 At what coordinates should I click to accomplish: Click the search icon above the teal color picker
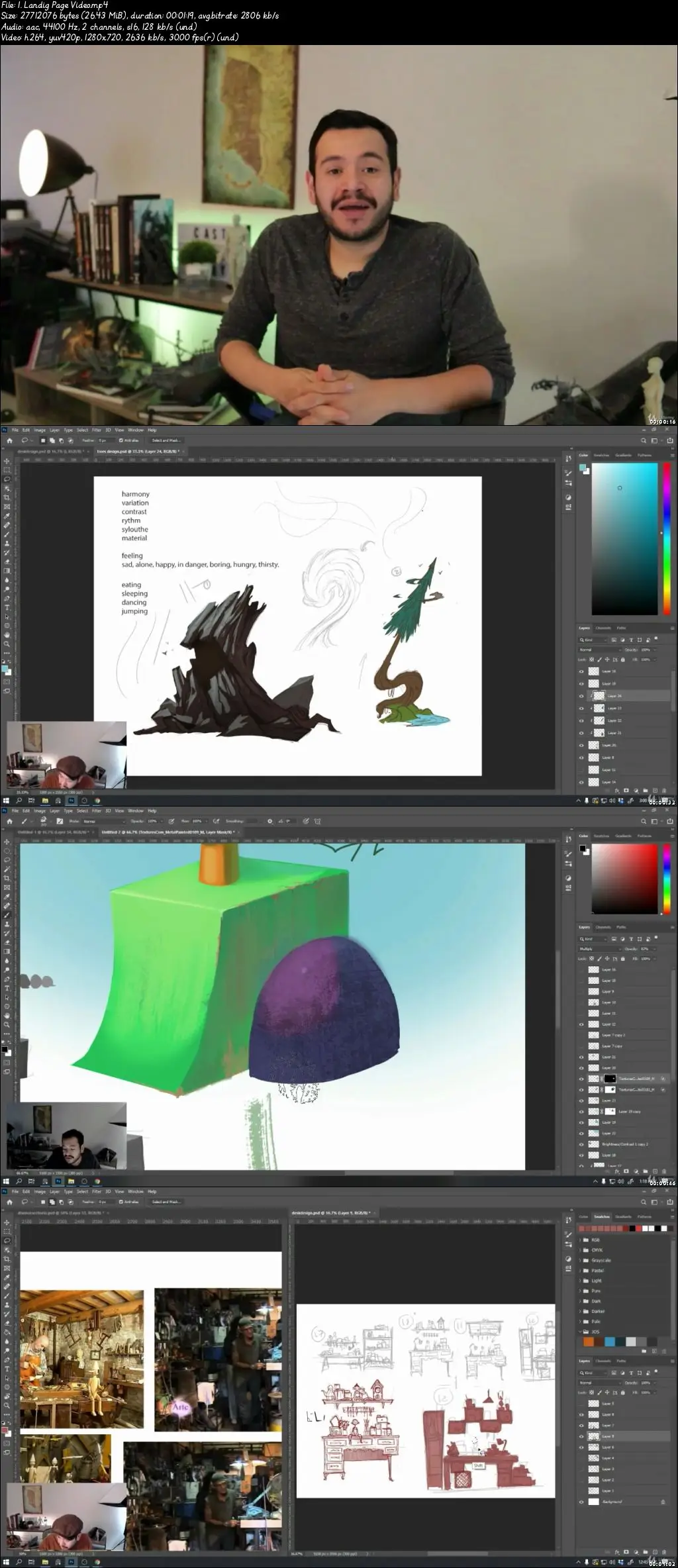coord(643,441)
